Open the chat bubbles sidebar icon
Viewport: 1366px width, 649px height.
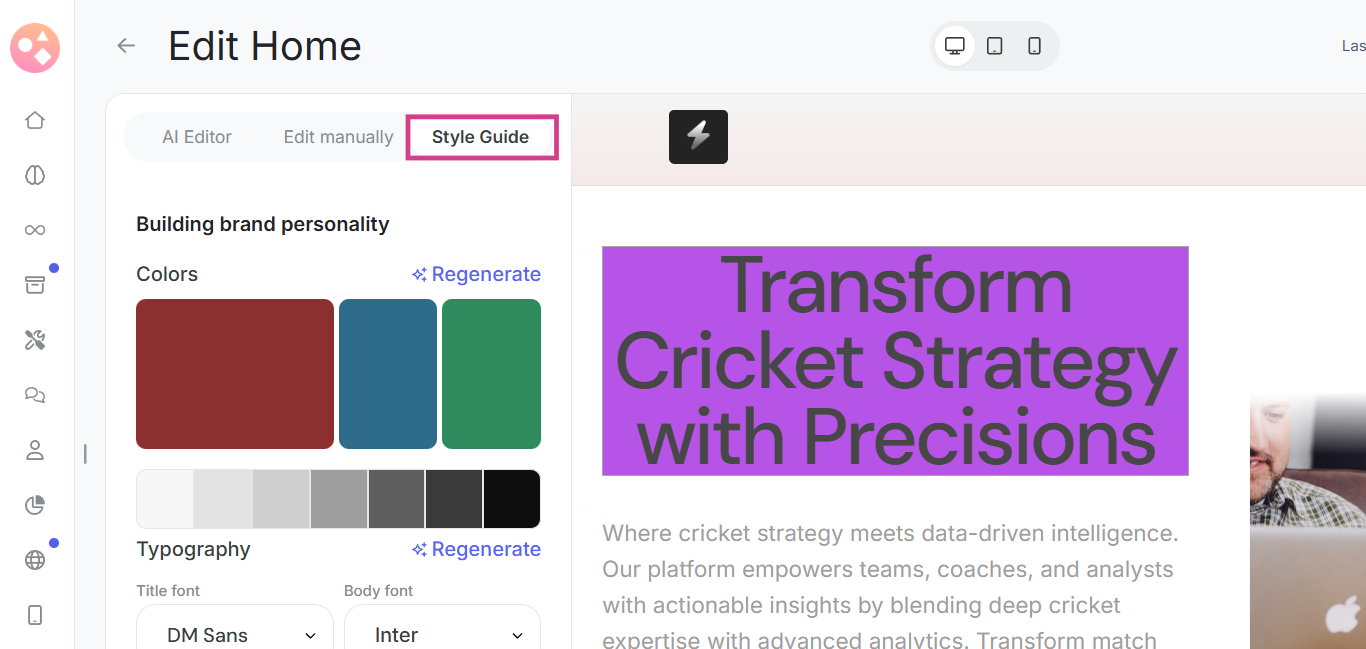35,395
